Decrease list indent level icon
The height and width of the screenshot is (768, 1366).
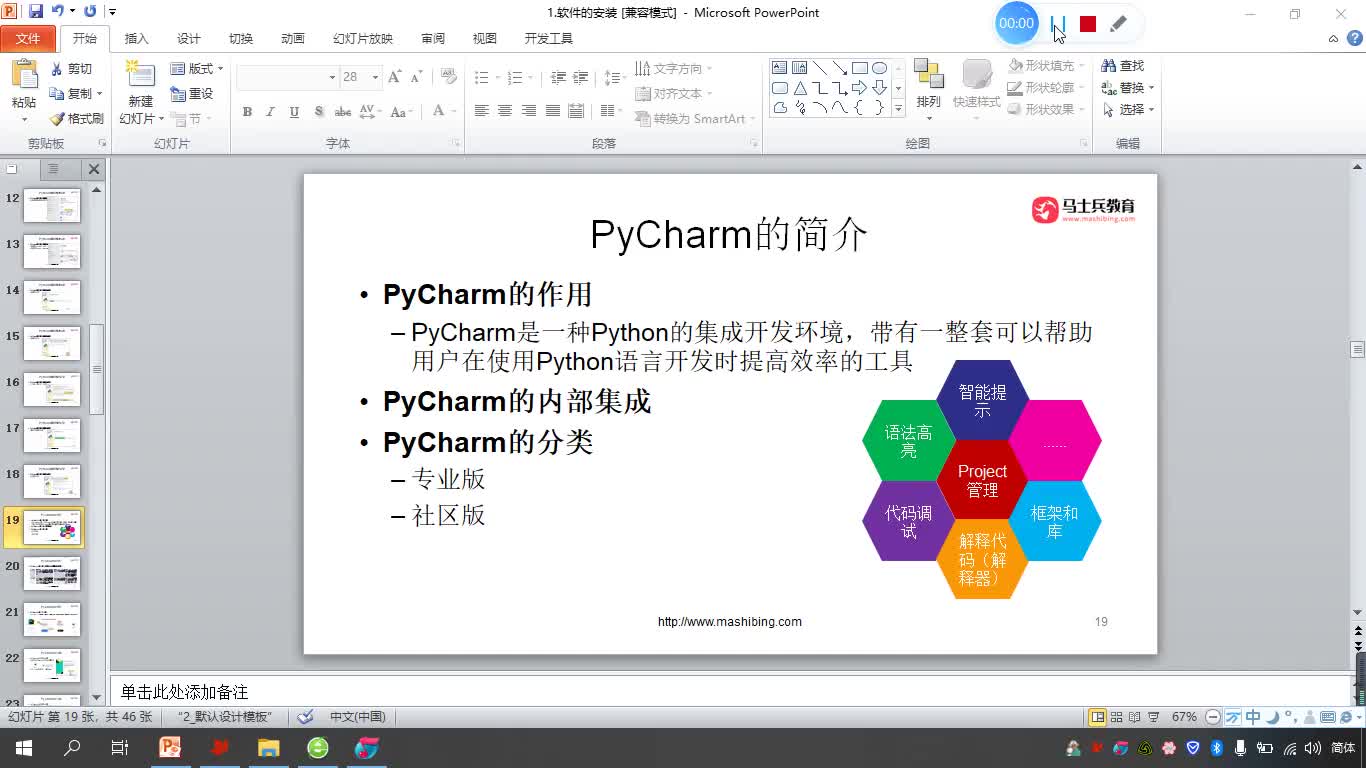point(558,77)
